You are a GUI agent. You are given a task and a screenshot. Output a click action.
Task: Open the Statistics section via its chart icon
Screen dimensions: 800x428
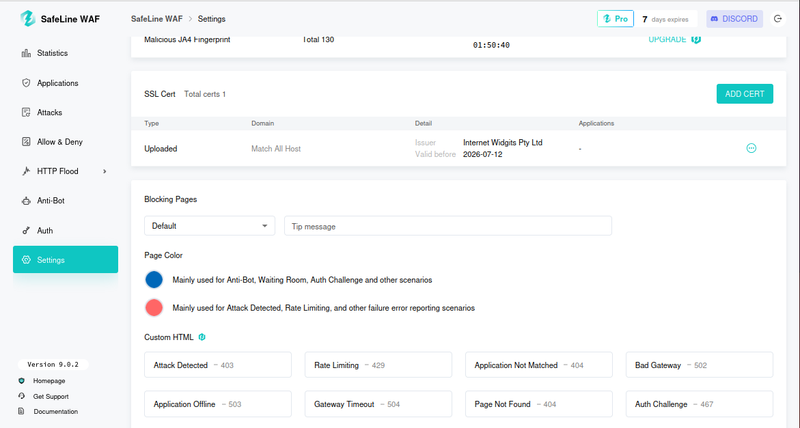[x=26, y=53]
